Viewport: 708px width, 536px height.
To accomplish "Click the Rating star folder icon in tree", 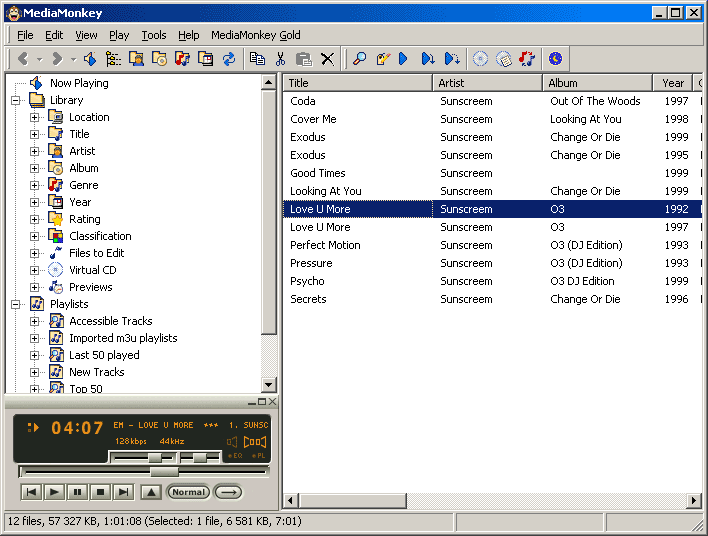I will click(x=56, y=219).
